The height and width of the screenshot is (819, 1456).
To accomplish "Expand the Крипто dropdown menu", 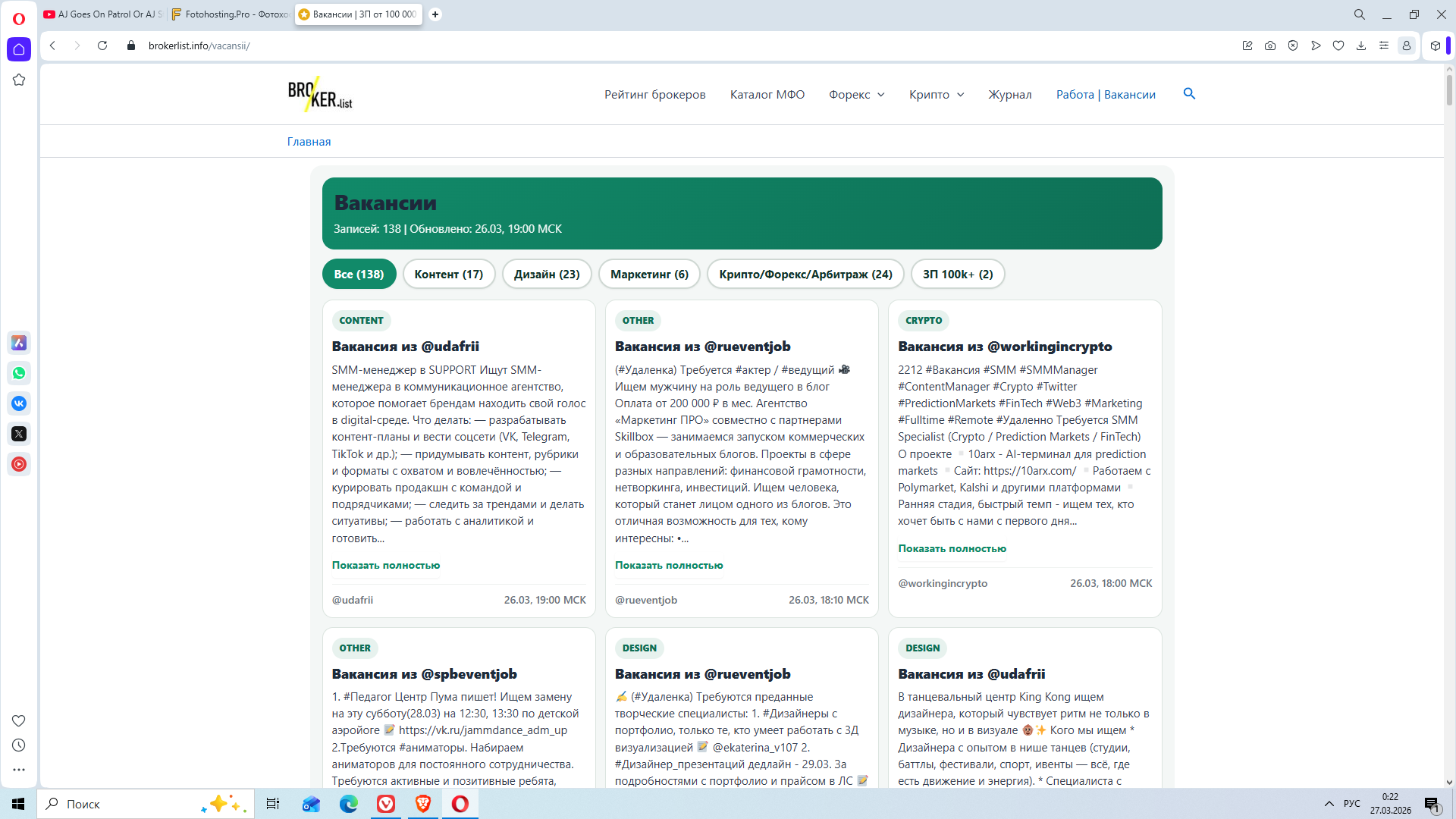I will click(x=937, y=94).
